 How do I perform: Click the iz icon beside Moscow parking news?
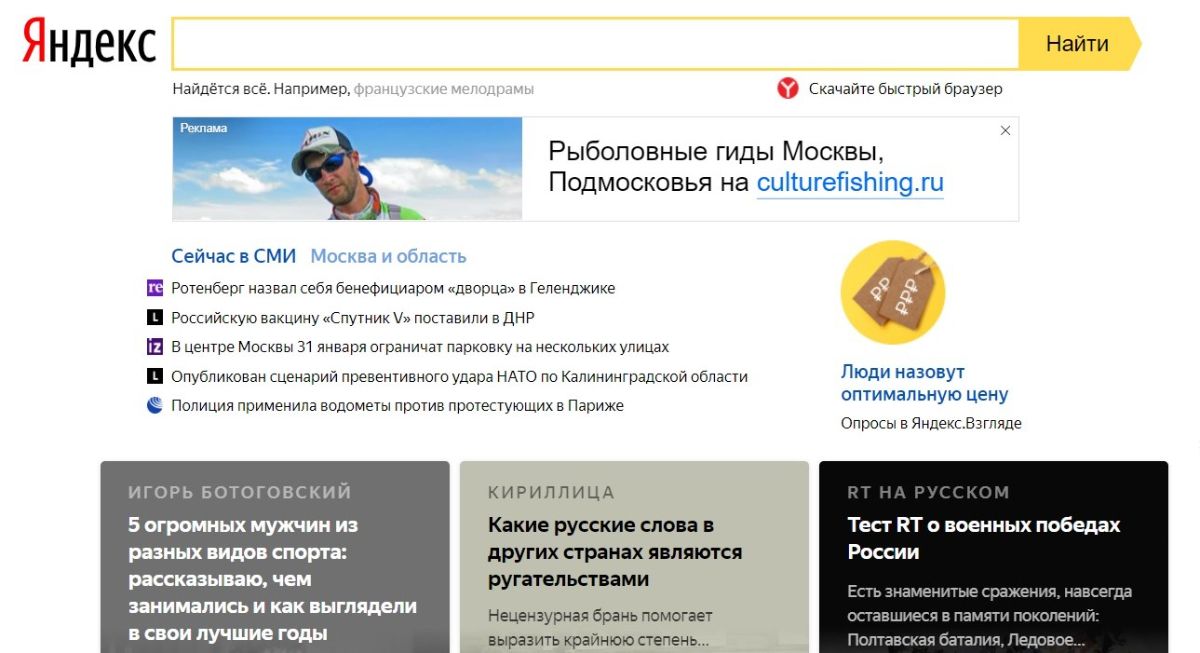(155, 347)
